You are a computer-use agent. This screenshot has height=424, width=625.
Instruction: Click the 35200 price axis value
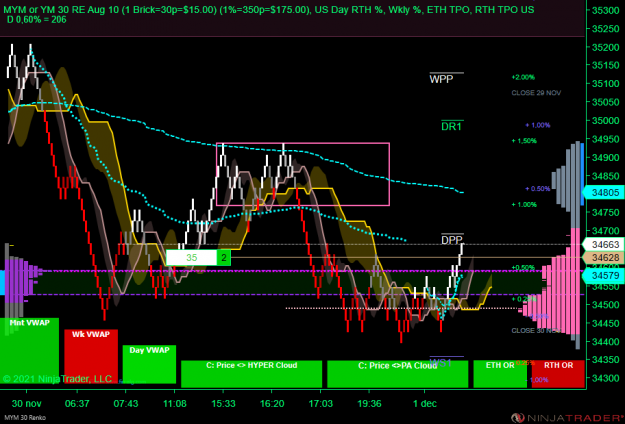pos(606,47)
